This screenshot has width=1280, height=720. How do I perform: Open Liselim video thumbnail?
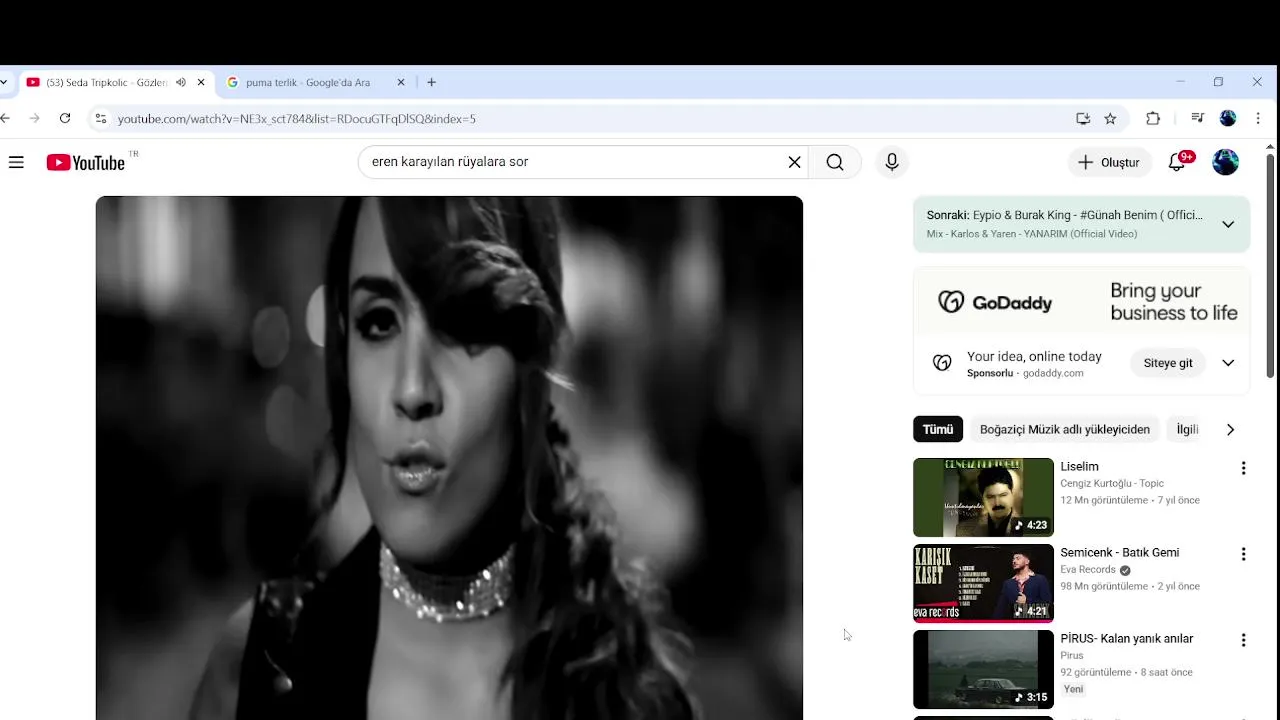click(x=983, y=497)
